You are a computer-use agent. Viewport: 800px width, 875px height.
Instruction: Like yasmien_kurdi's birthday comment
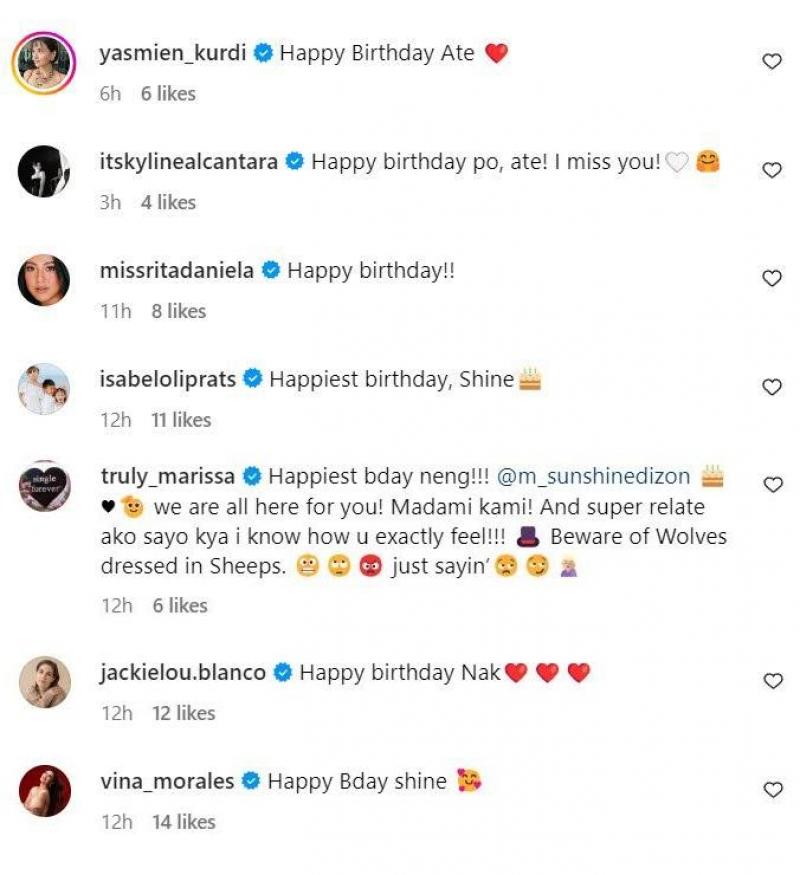pyautogui.click(x=772, y=62)
